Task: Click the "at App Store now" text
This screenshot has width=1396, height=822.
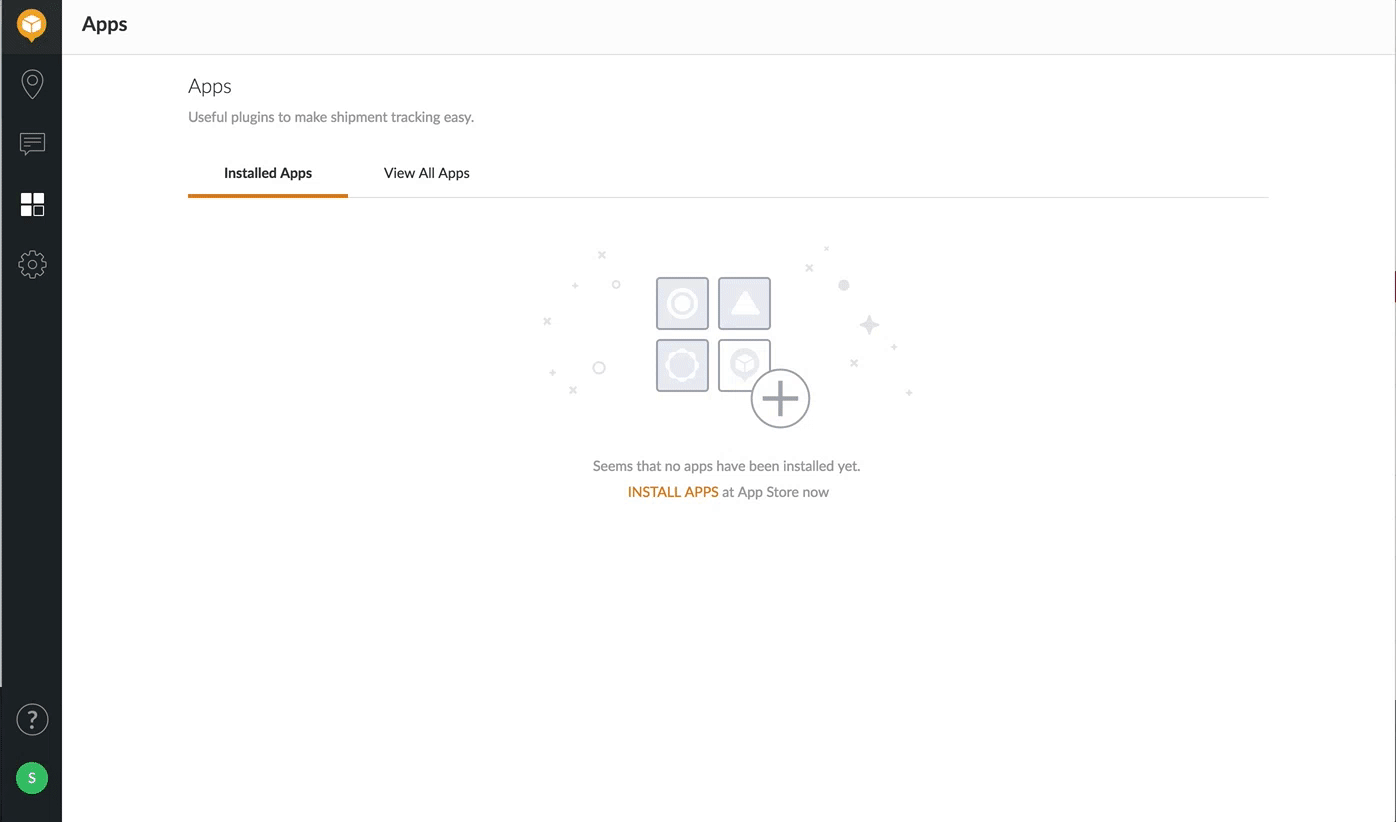Action: tap(776, 492)
